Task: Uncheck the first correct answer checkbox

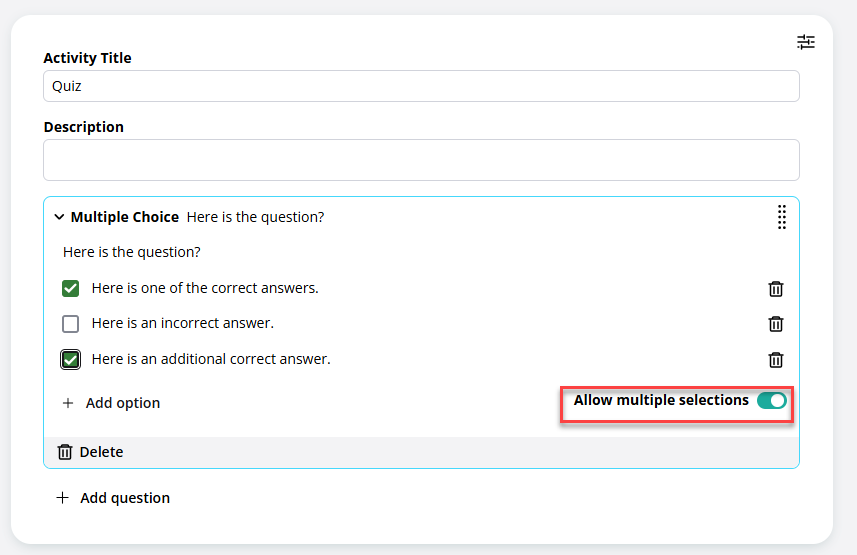Action: pos(71,288)
